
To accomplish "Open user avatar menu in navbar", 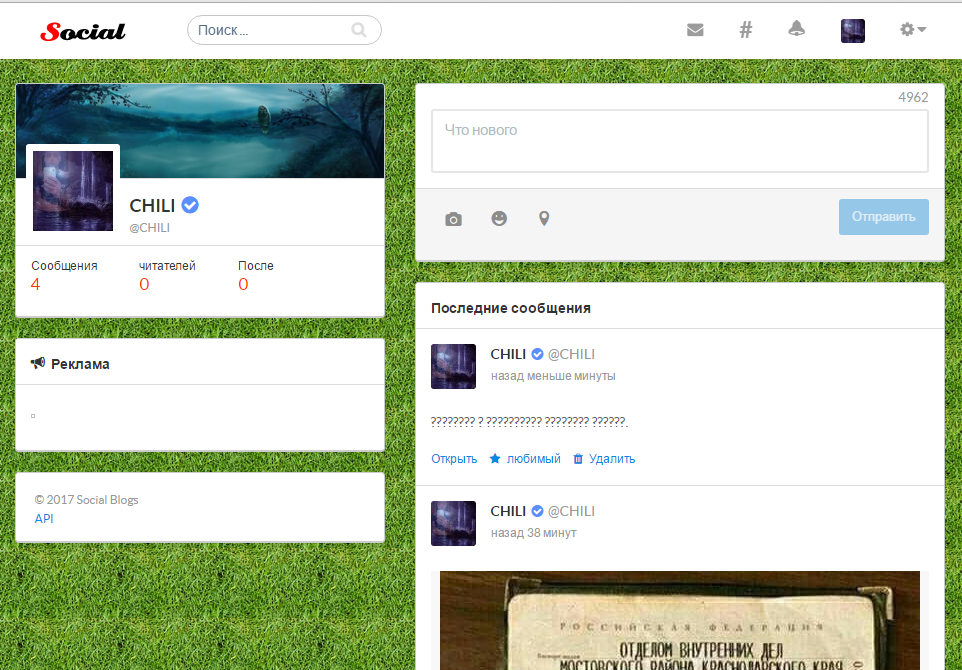I will pyautogui.click(x=852, y=30).
